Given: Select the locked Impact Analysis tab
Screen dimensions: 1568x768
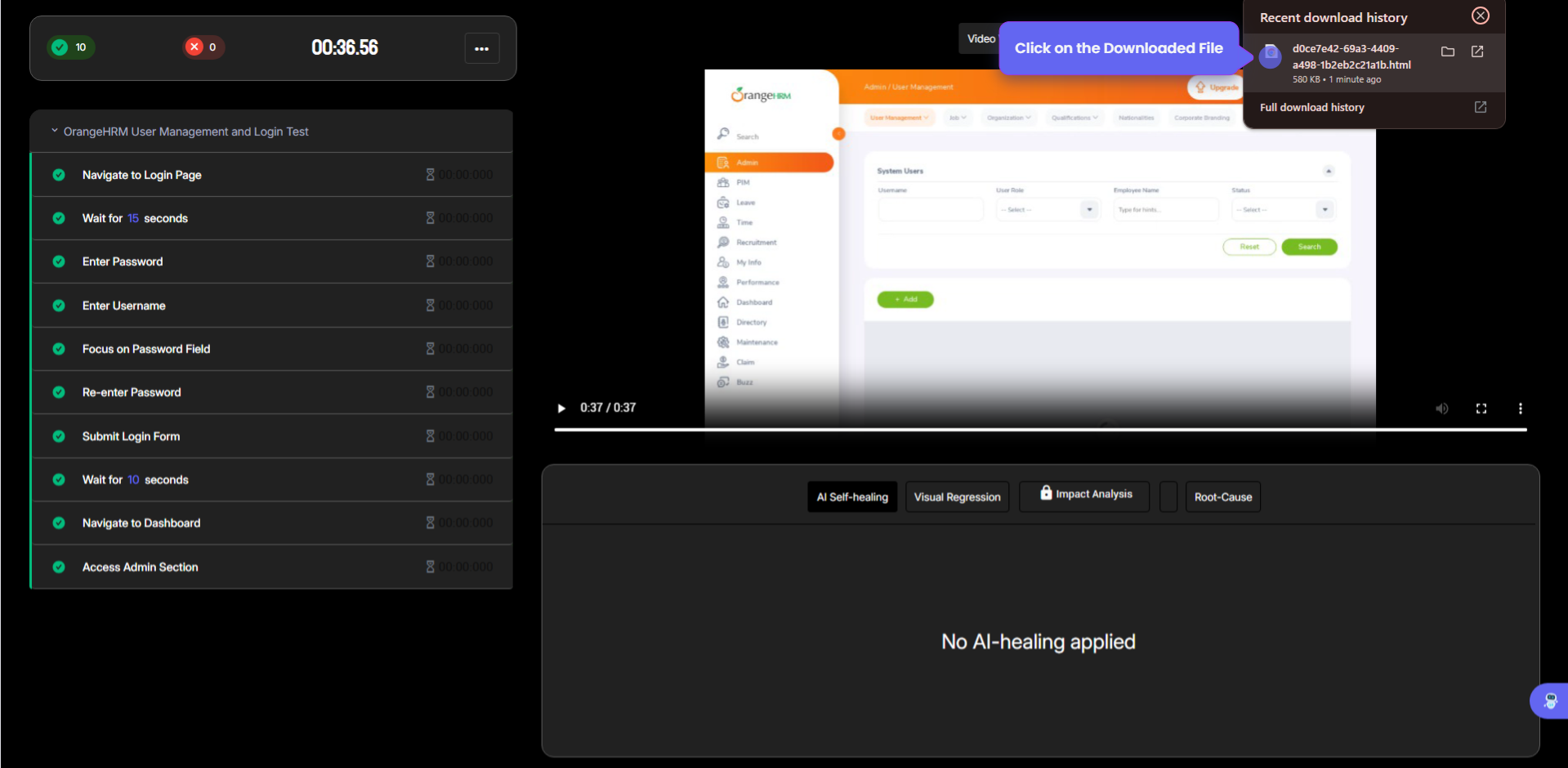Looking at the screenshot, I should click(x=1084, y=495).
